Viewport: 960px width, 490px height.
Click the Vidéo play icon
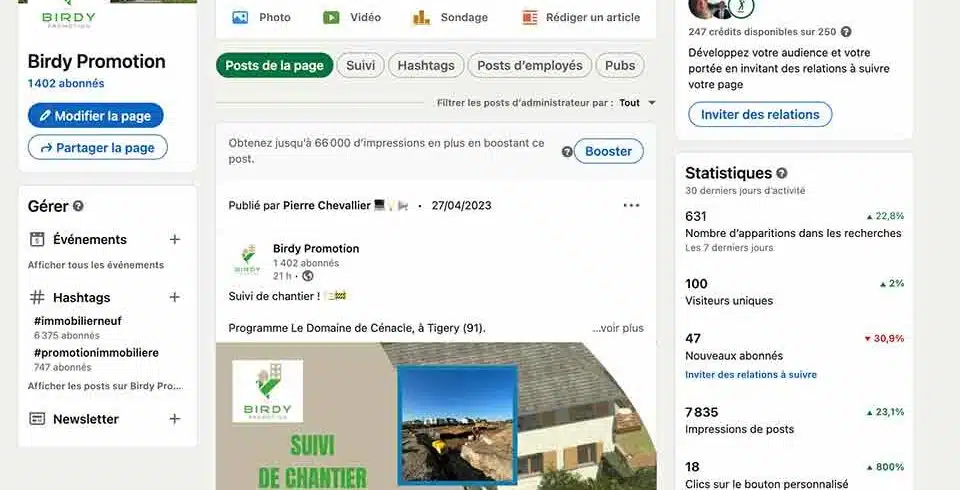coord(331,18)
